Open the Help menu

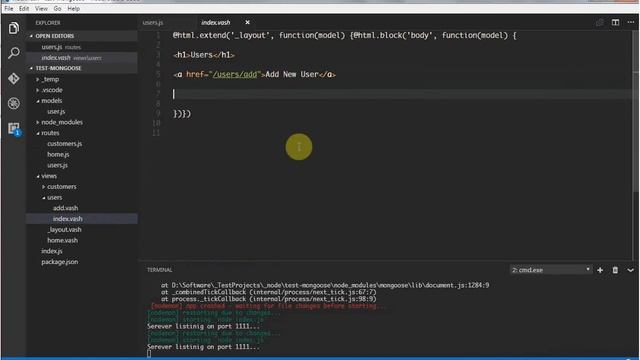click(x=73, y=8)
